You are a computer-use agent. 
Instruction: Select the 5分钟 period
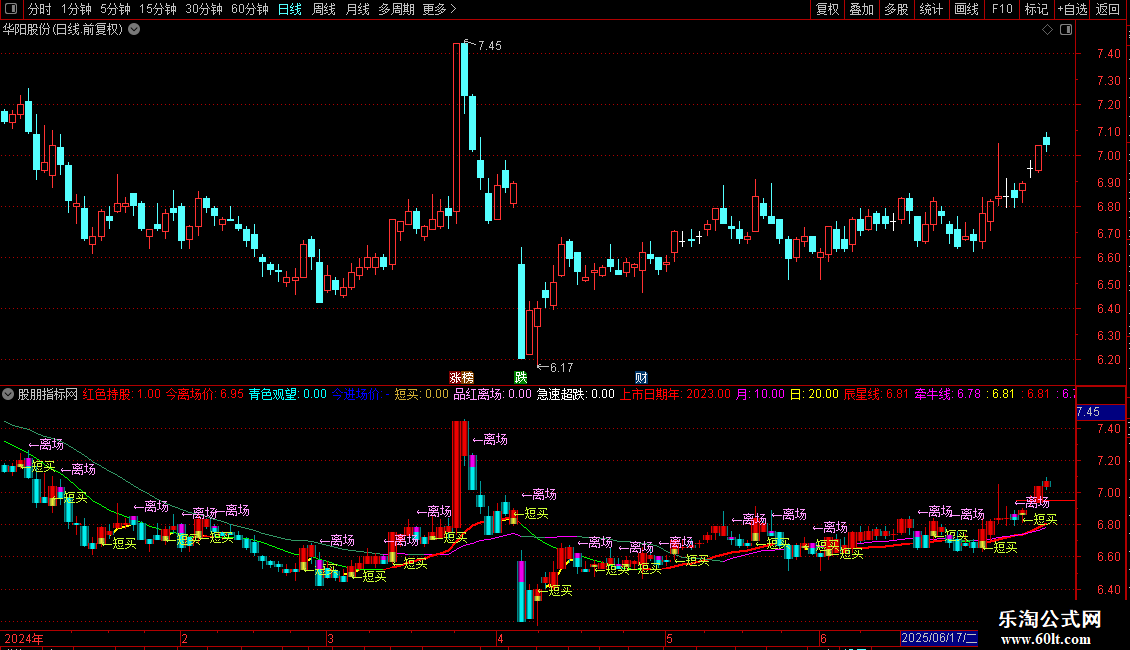click(x=115, y=9)
